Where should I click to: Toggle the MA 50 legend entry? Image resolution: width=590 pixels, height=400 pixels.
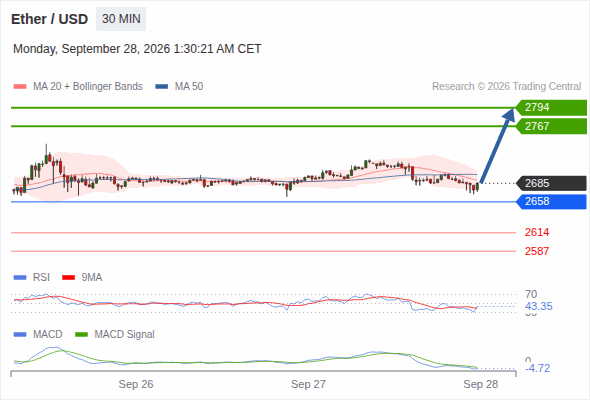pyautogui.click(x=179, y=87)
